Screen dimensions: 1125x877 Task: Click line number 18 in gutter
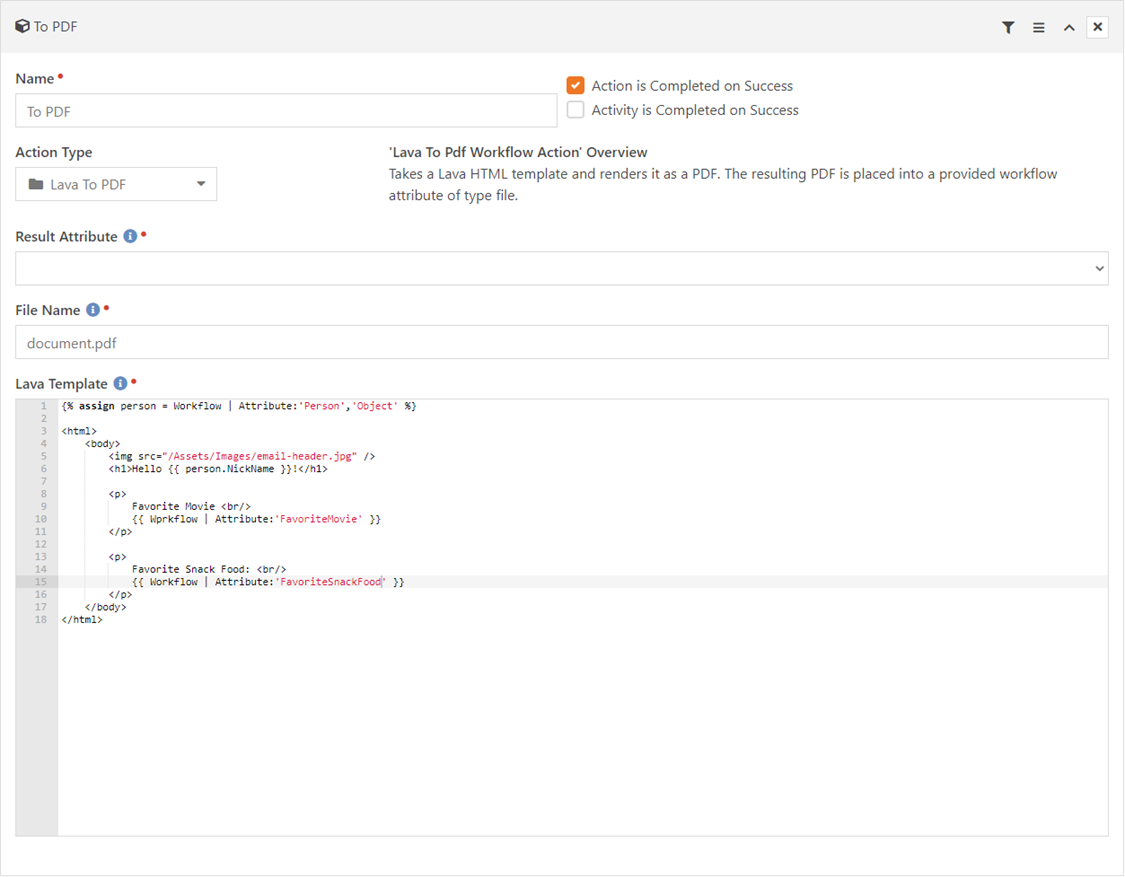(x=41, y=619)
